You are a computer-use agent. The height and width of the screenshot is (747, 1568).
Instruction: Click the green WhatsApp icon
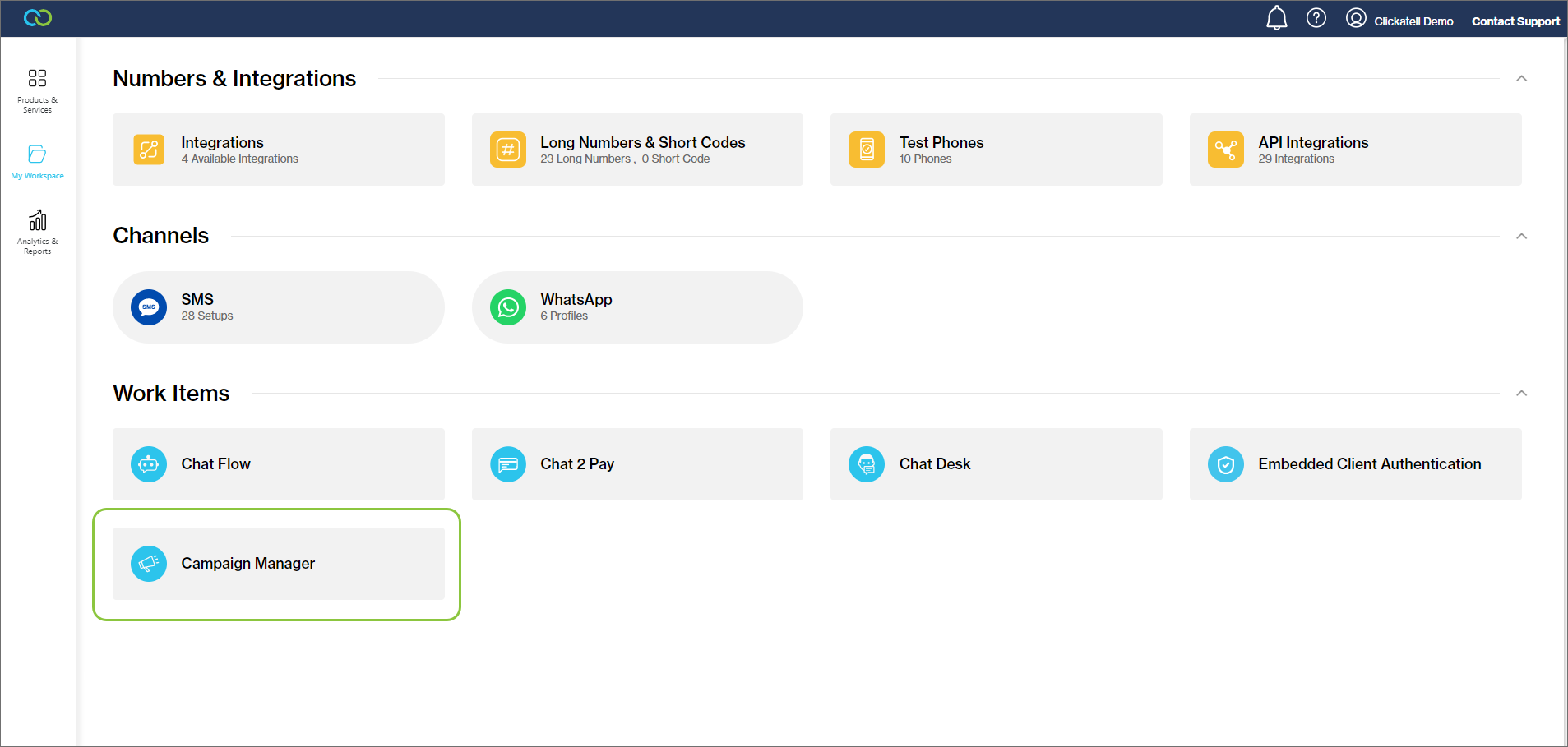[x=508, y=307]
